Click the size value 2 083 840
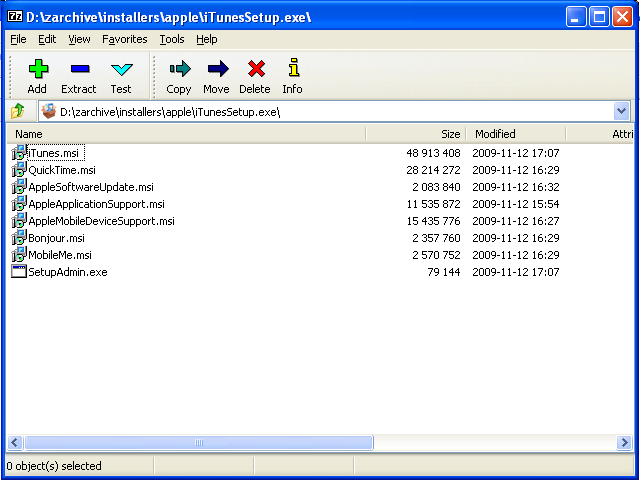Viewport: 640px width, 480px height. coord(436,187)
